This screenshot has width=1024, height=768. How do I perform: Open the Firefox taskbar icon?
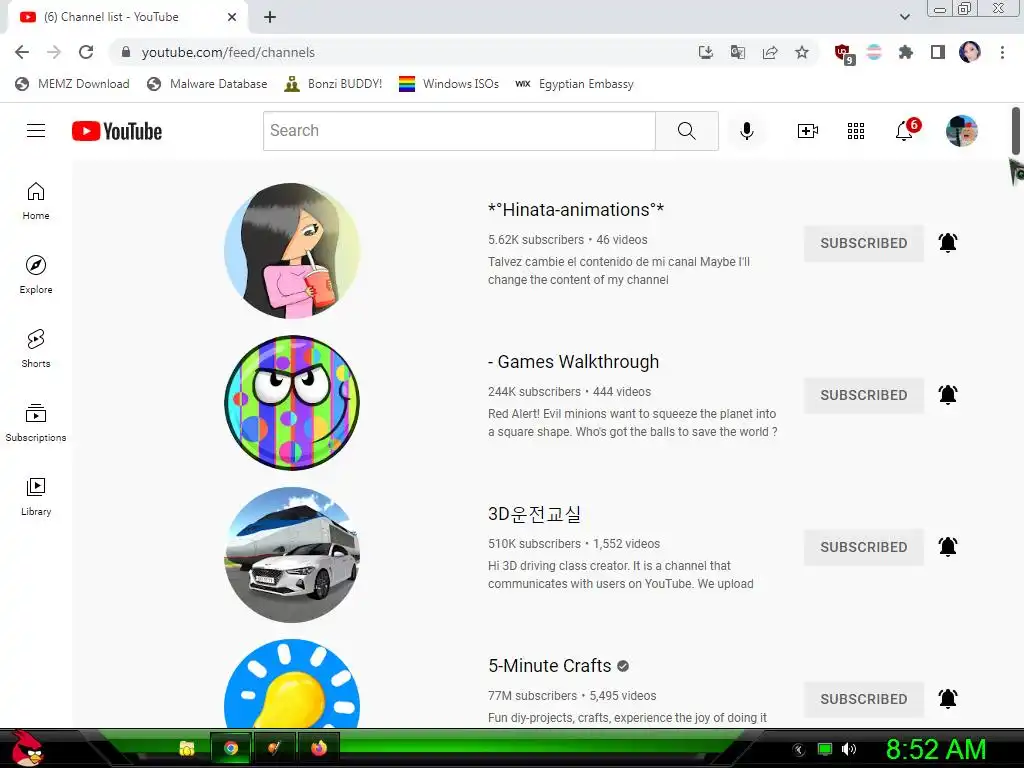319,748
